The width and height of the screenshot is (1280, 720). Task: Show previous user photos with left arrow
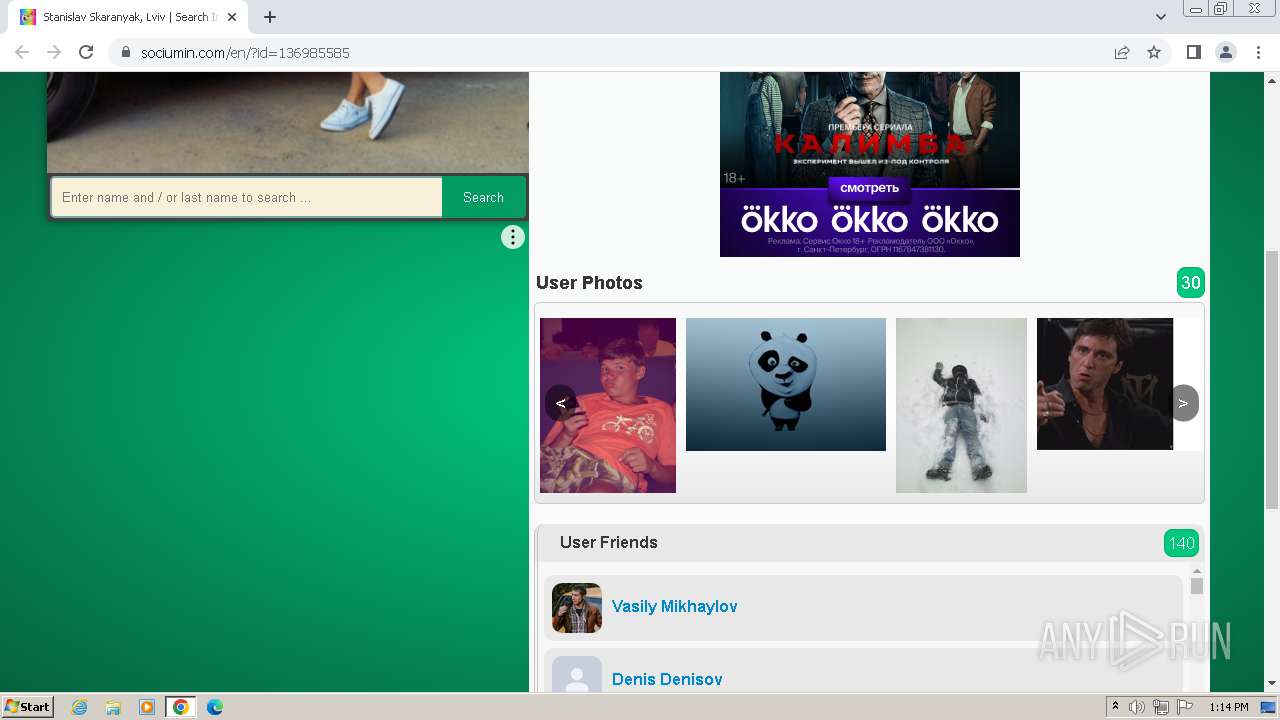pos(561,403)
